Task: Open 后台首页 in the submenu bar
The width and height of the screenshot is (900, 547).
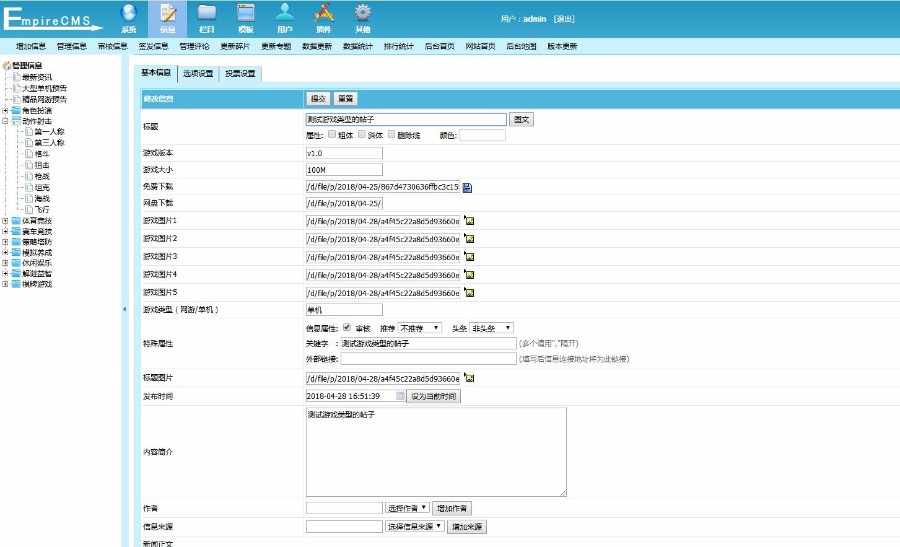Action: (x=440, y=46)
